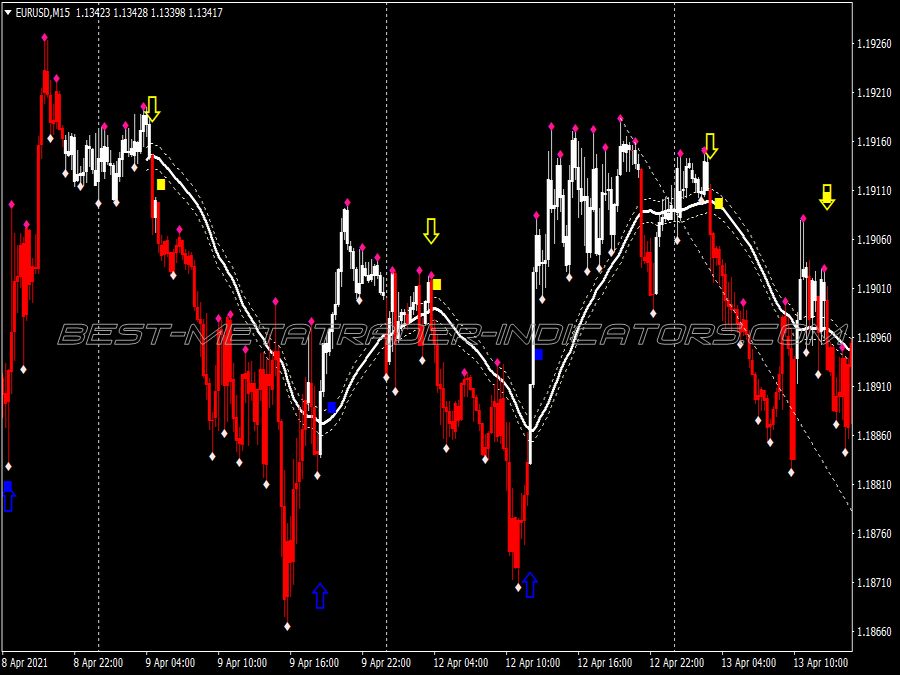The image size is (900, 675).
Task: Select blue buy arrow above 9 Apr 16:00
Action: (320, 596)
